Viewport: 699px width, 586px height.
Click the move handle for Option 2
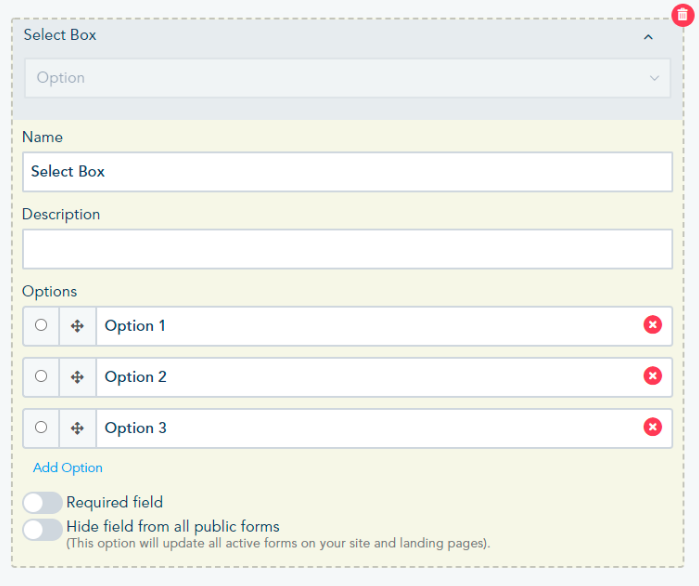point(77,377)
